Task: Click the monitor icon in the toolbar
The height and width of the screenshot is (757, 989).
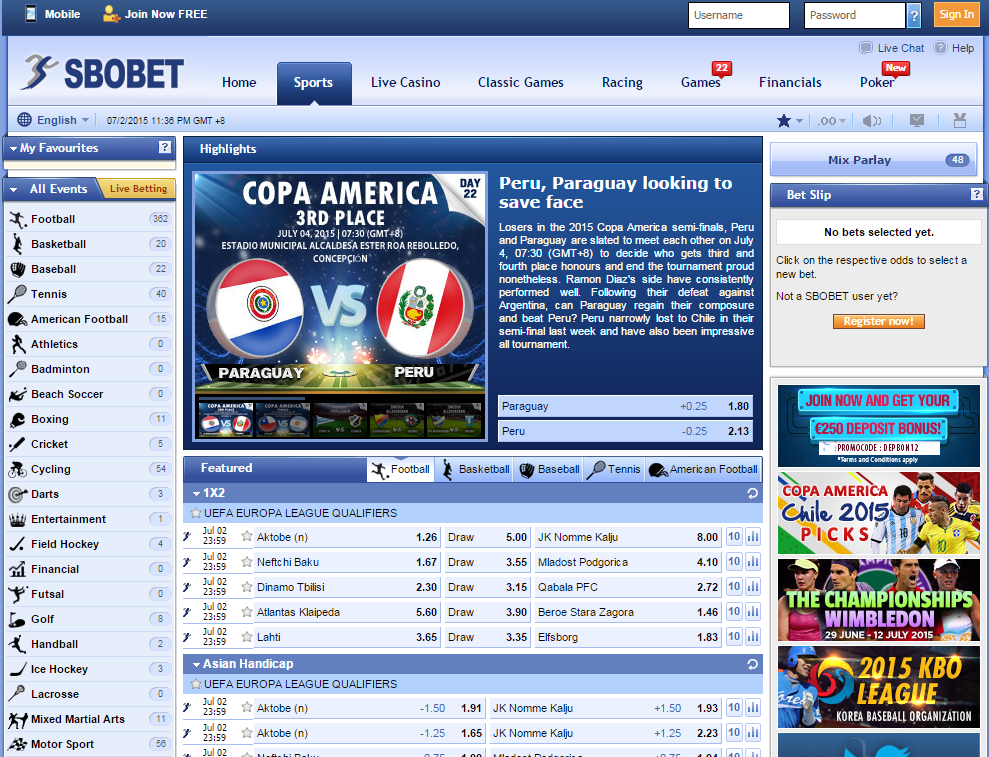Action: [917, 120]
